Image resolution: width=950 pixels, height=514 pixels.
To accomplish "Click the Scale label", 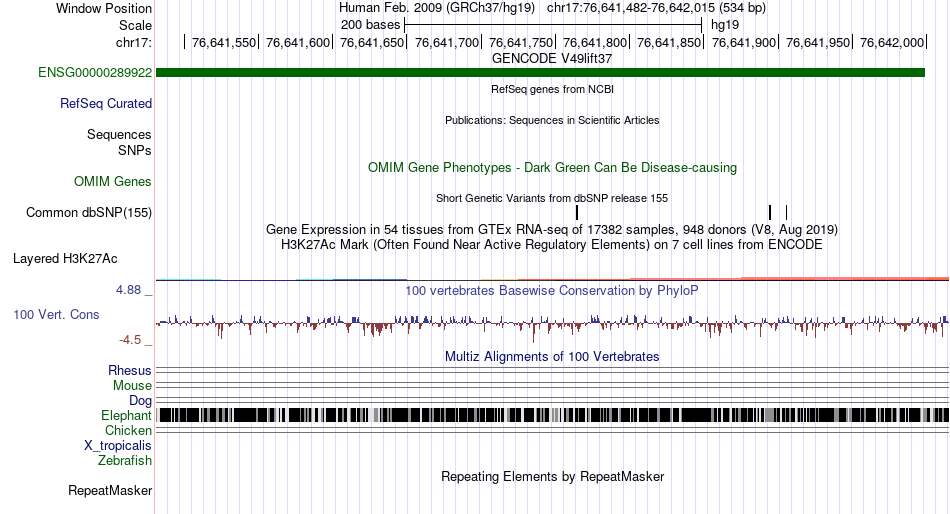I will coord(136,25).
